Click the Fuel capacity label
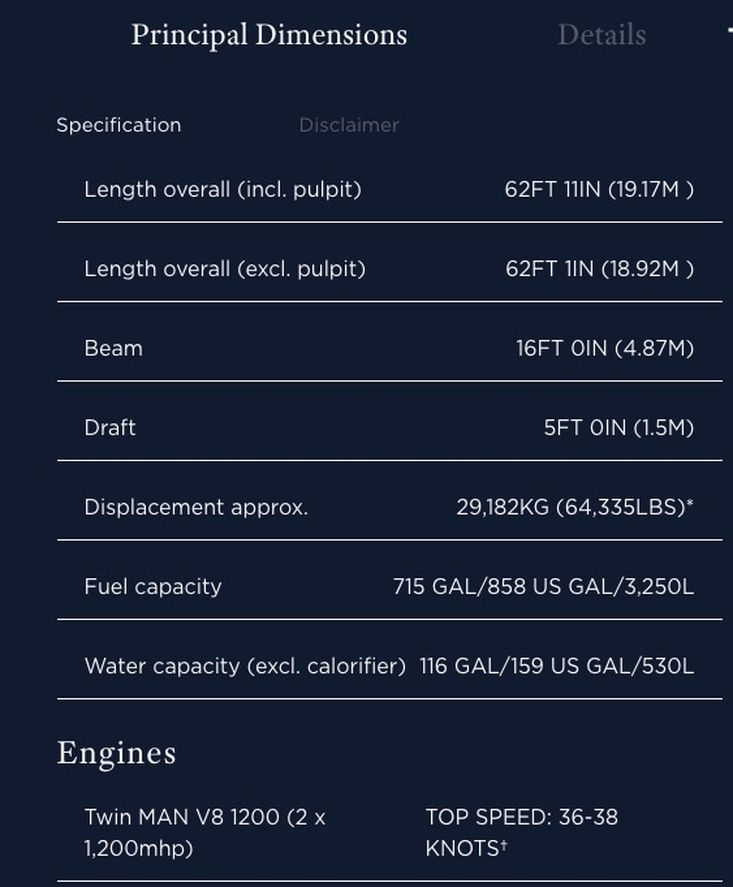733x887 pixels. [x=153, y=587]
